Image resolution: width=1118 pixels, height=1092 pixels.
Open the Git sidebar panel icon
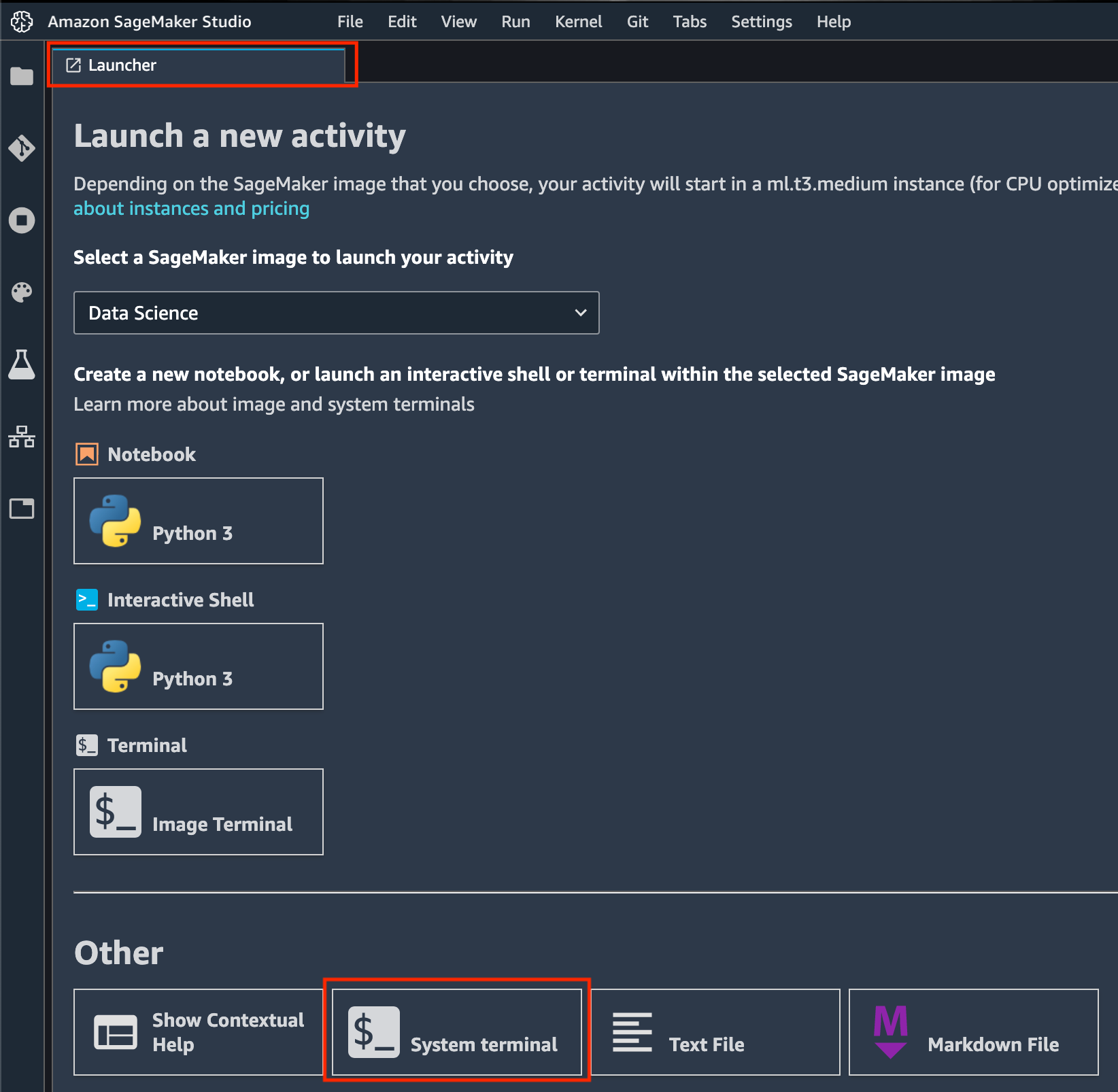[x=22, y=148]
